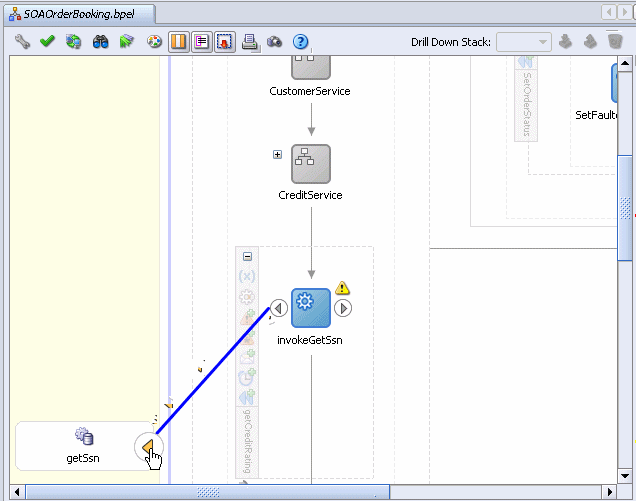
Task: Click the color palette toolbar icon
Action: tap(154, 41)
